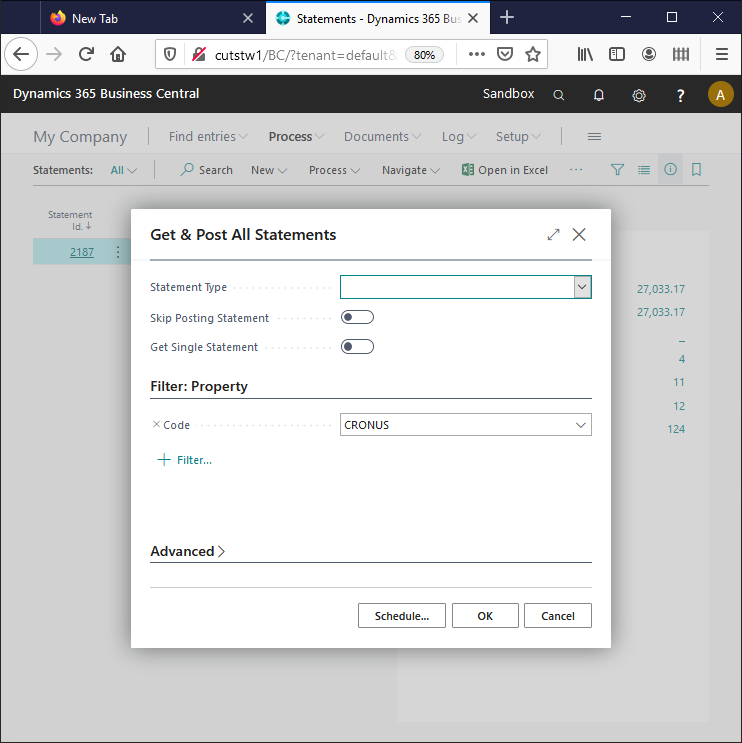Open user account avatar A
742x743 pixels.
point(720,94)
